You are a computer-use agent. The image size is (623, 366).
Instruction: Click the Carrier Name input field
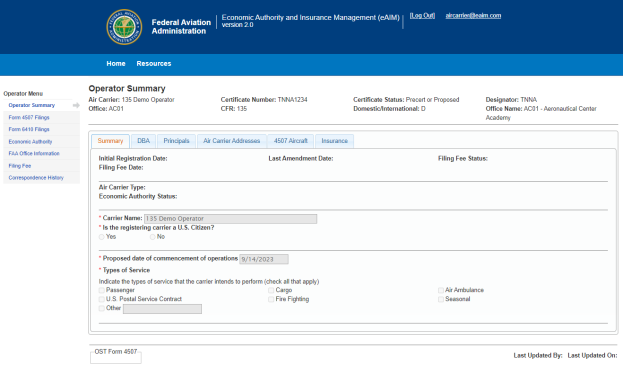230,219
